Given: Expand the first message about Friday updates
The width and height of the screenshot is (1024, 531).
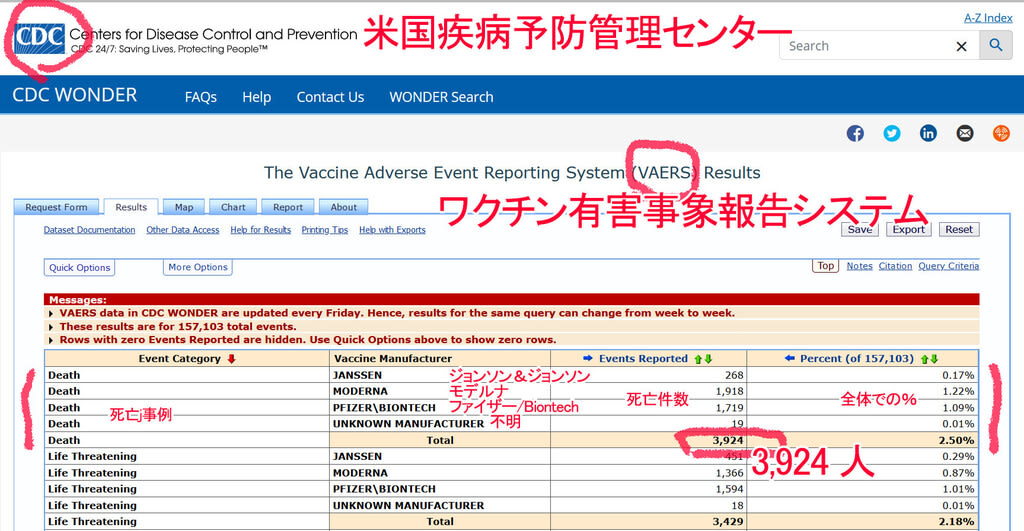Looking at the screenshot, I should [51, 314].
